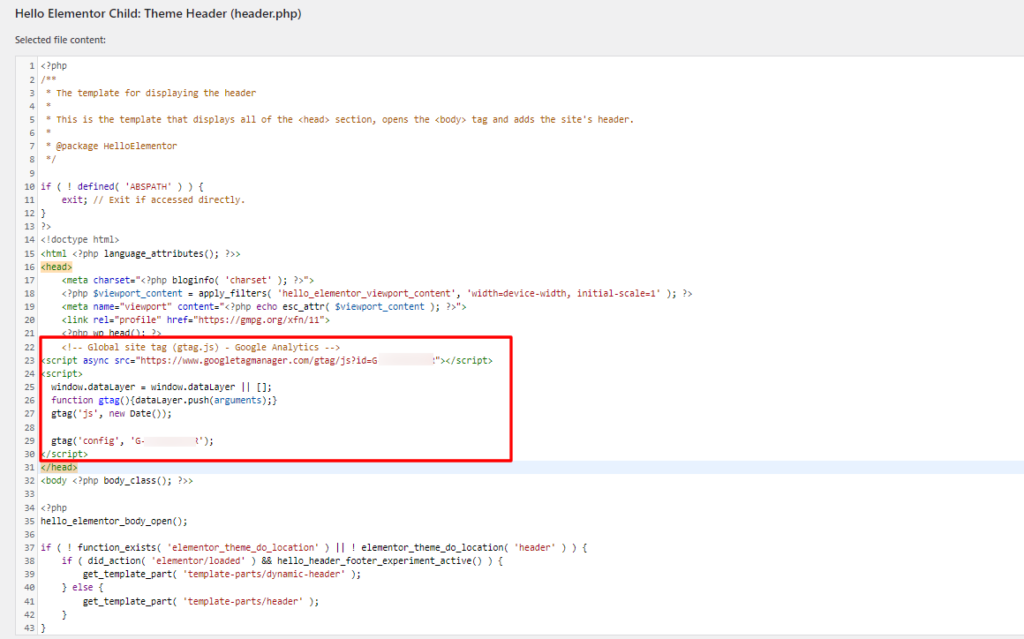1024x639 pixels.
Task: Click the '$viewport_content = apply_filters' line
Action: tap(377, 294)
